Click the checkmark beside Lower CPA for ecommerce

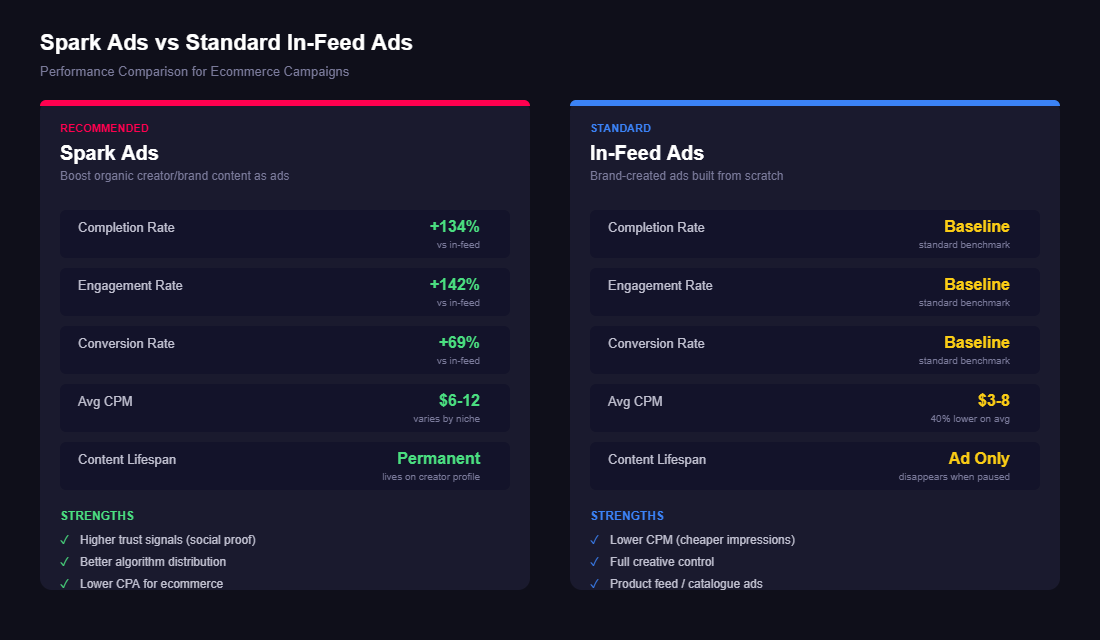coord(64,584)
